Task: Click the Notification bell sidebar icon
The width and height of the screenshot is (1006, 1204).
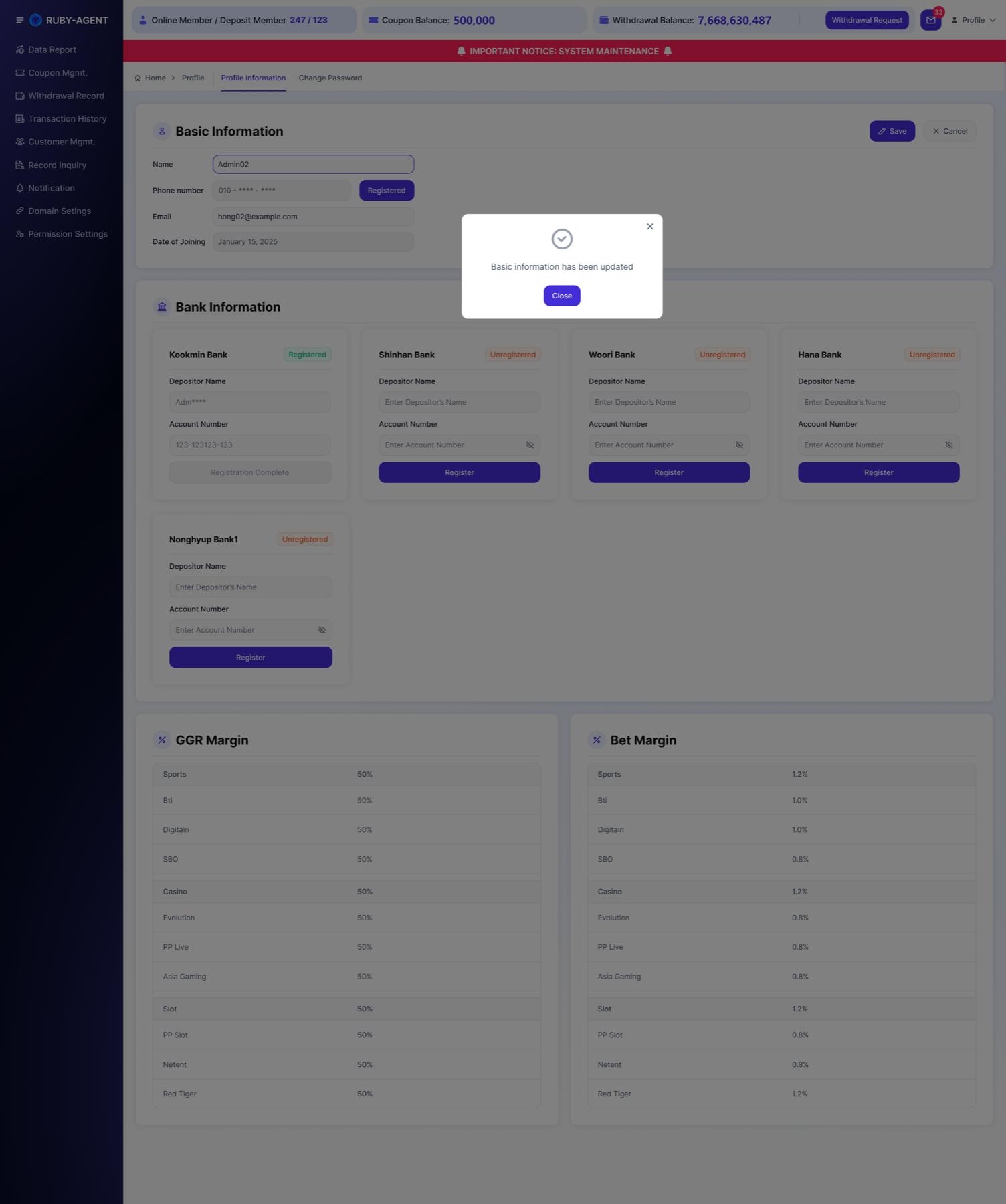Action: coord(20,188)
